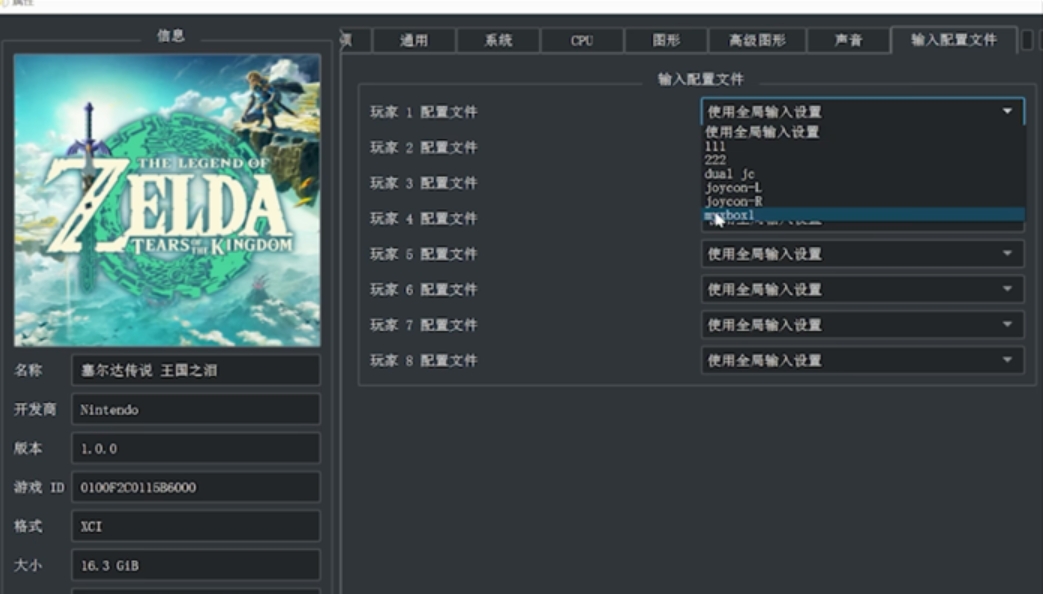Viewport: 1044px width, 594px height.
Task: Open the 玩家 6 配置文件 dropdown
Action: tap(862, 289)
